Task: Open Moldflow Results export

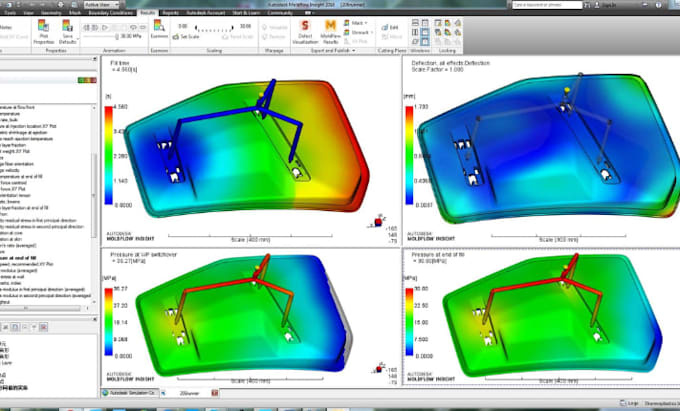Action: [330, 32]
